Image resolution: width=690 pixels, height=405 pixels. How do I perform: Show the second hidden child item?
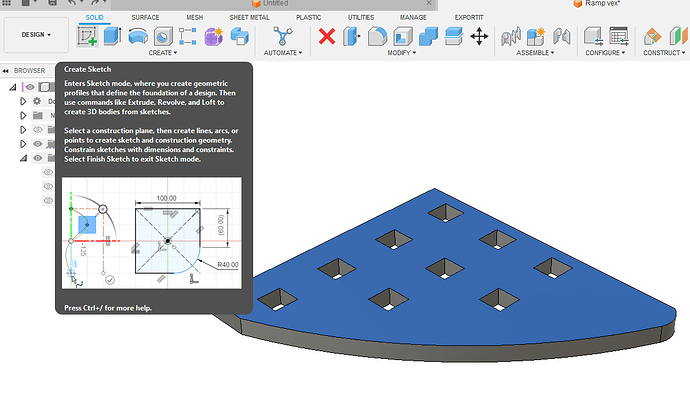48,186
